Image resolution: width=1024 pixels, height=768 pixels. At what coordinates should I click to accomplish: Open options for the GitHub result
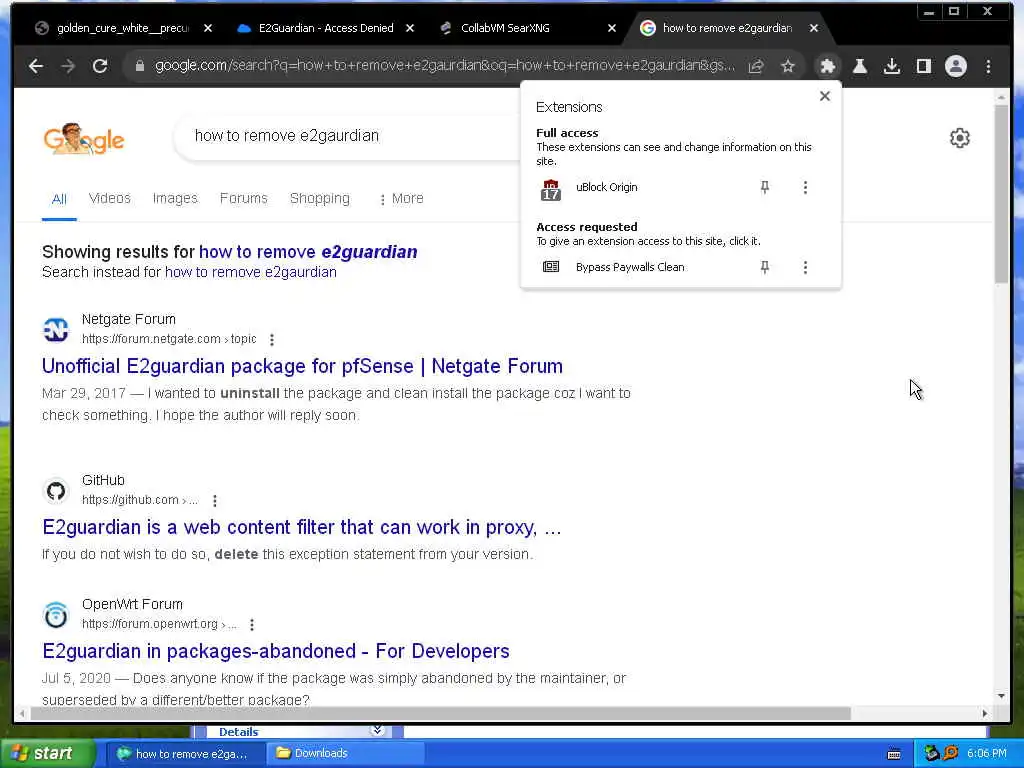click(x=215, y=500)
